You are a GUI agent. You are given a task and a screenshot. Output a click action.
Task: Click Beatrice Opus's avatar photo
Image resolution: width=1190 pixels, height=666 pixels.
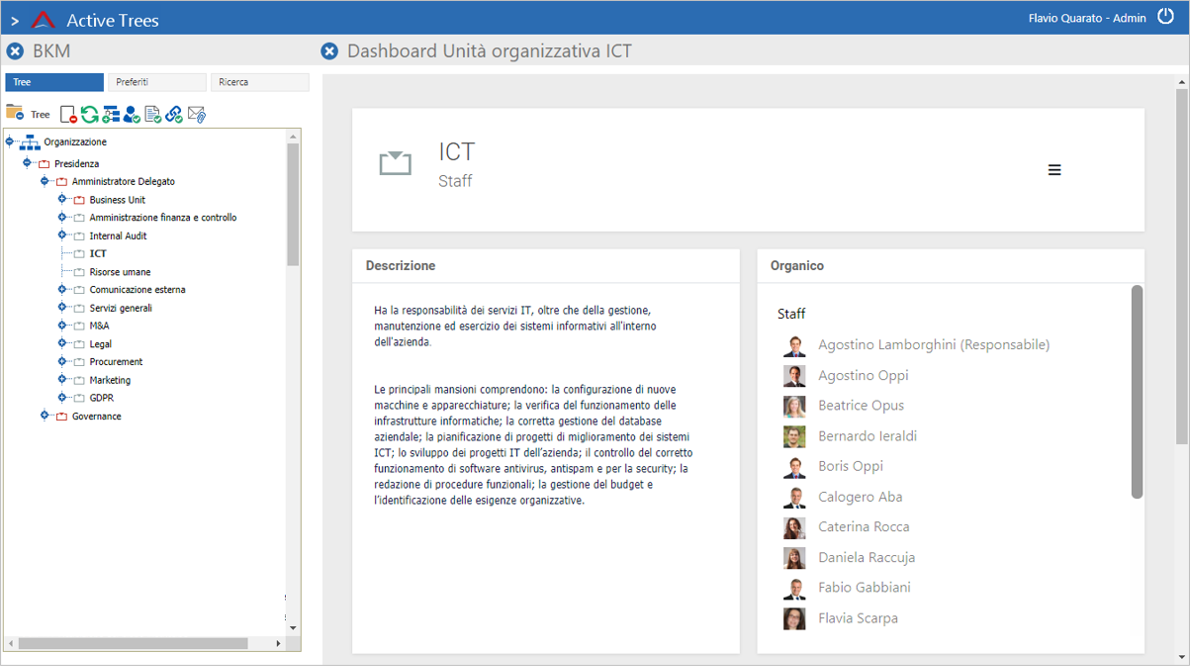795,407
